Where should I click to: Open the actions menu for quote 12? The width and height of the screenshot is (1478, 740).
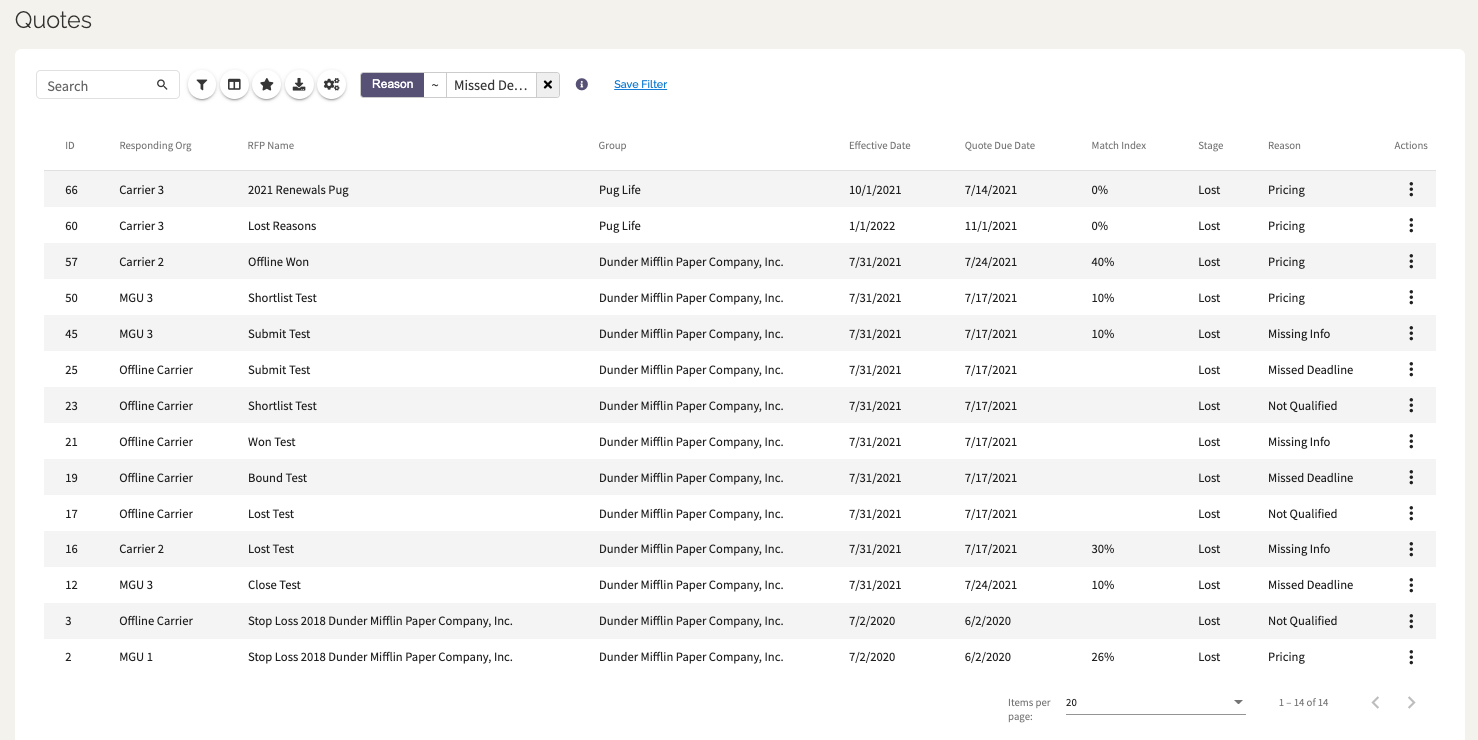pos(1411,585)
